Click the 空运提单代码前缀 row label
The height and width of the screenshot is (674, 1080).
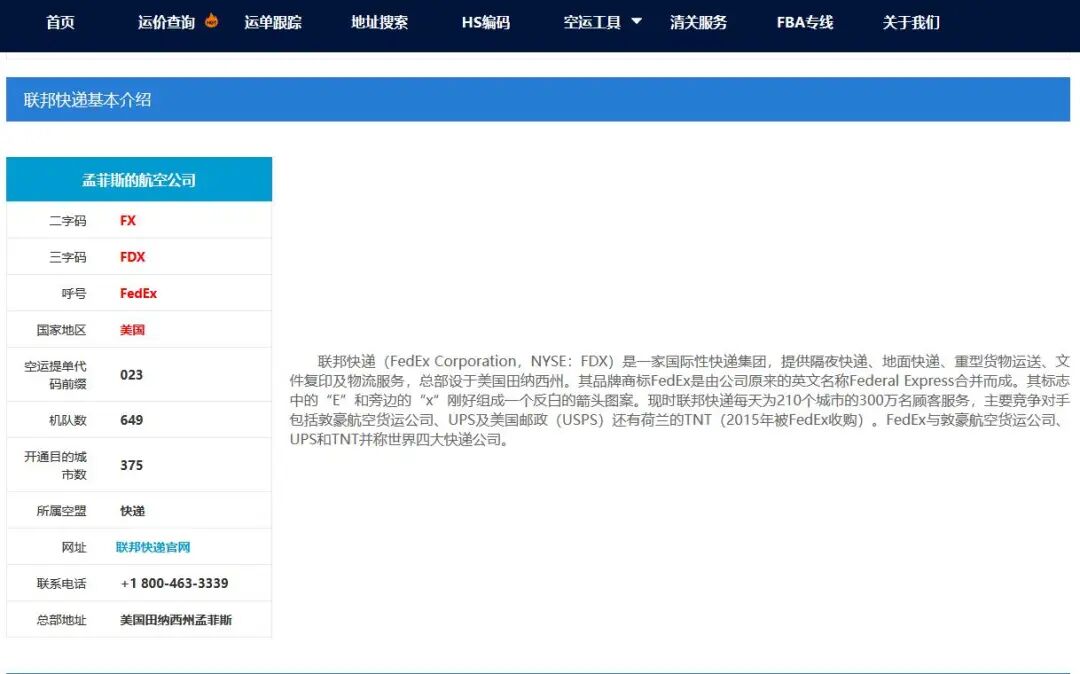(55, 375)
